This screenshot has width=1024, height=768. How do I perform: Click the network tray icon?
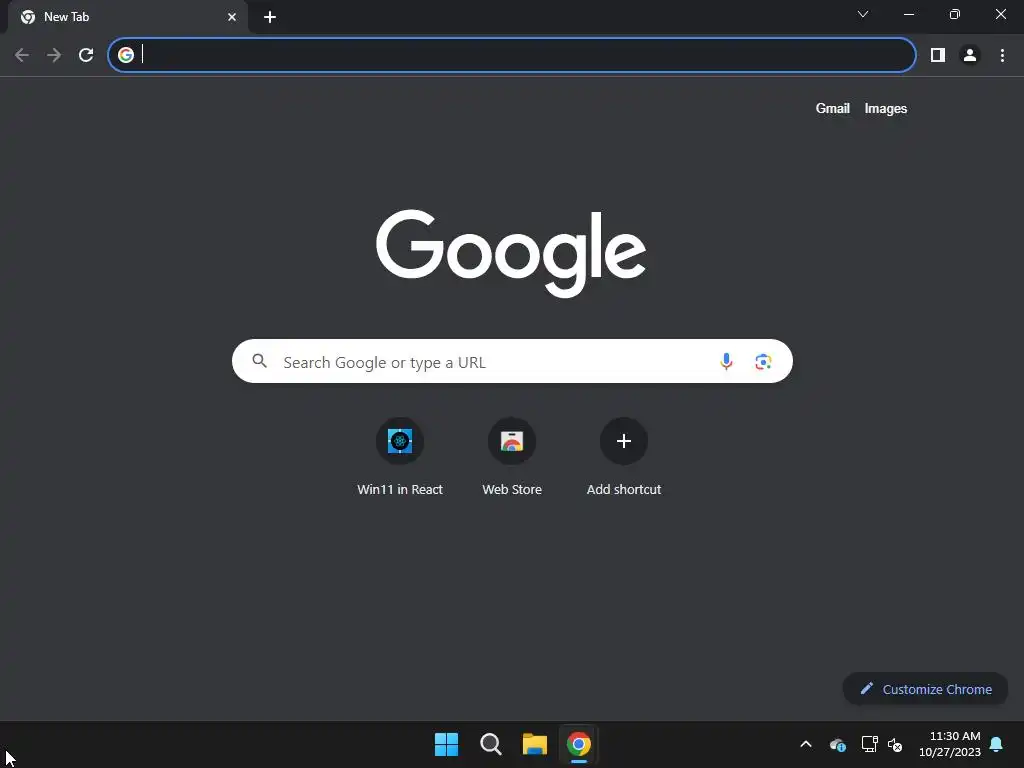click(869, 744)
